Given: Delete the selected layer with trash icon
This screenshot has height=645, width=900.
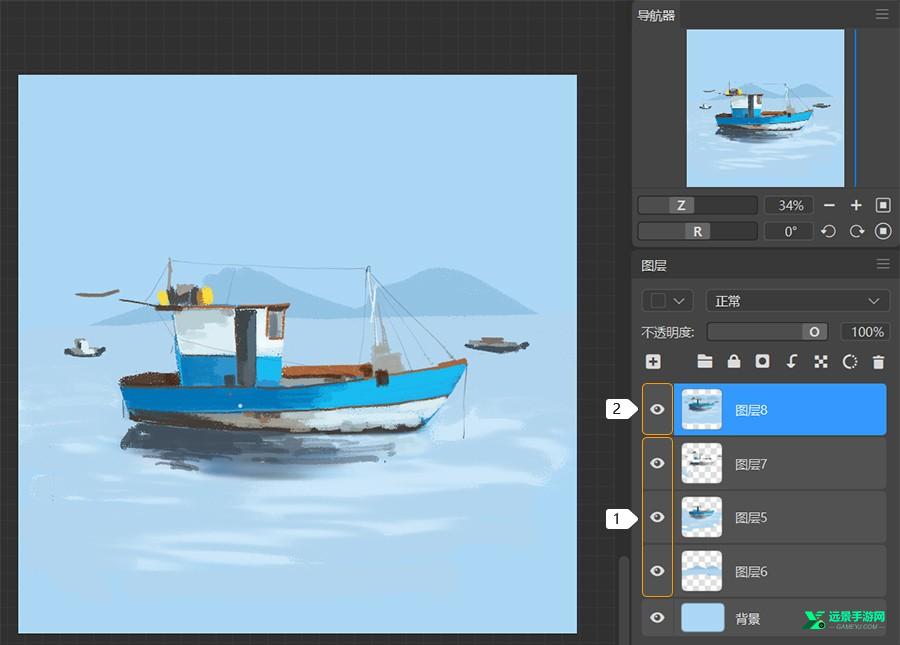Looking at the screenshot, I should coord(878,362).
